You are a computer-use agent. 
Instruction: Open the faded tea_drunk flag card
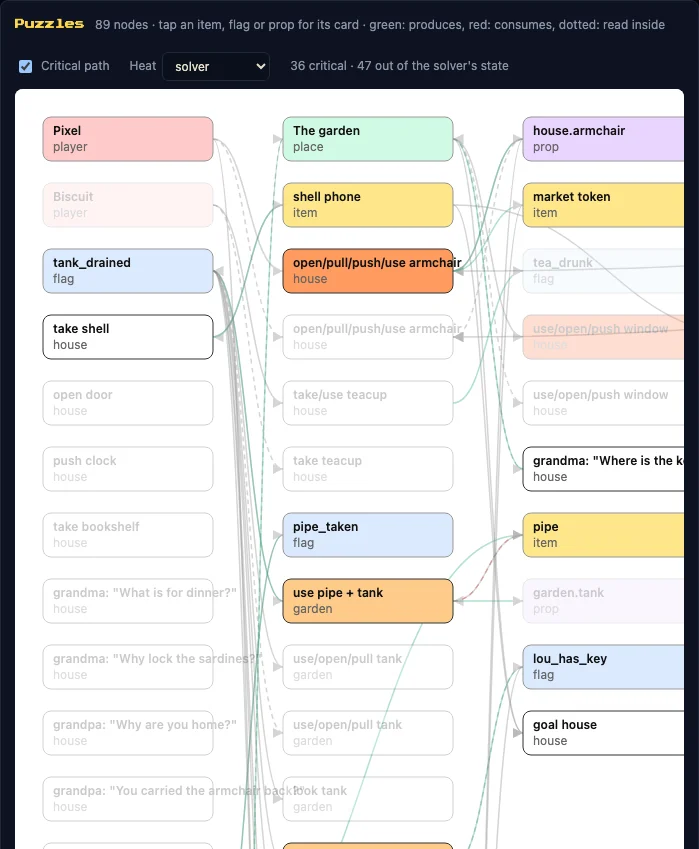pyautogui.click(x=603, y=271)
